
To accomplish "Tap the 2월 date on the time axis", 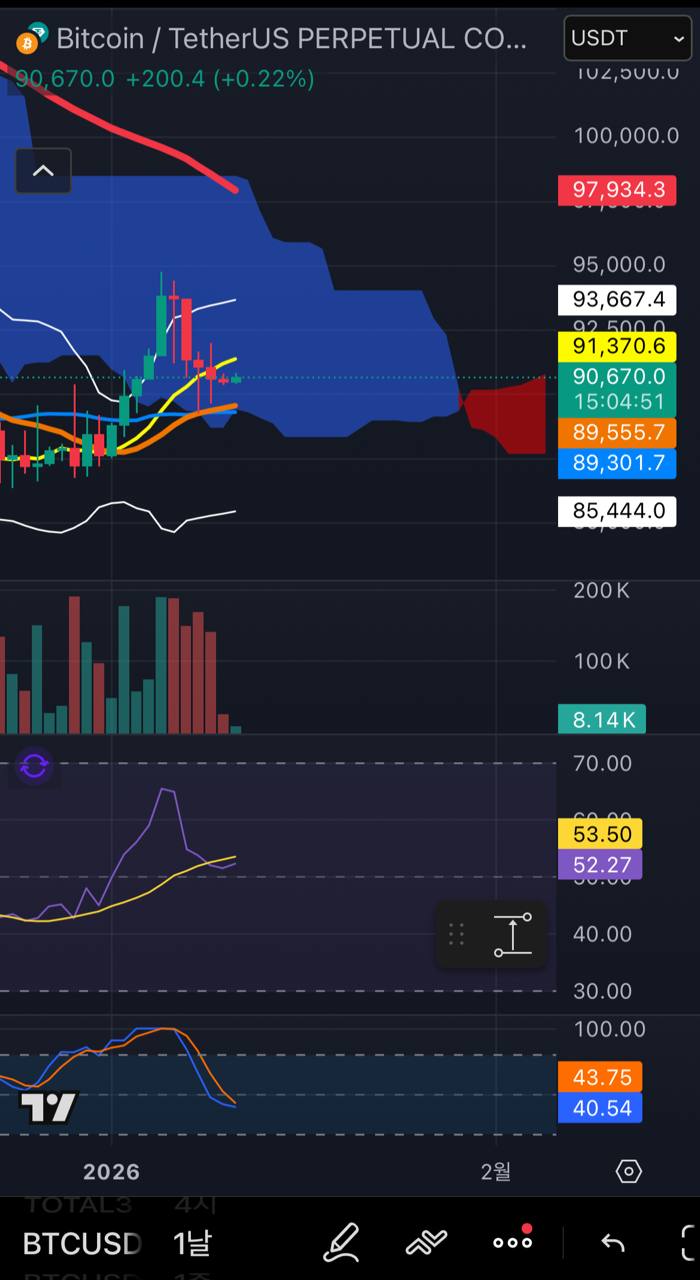I will [496, 1171].
